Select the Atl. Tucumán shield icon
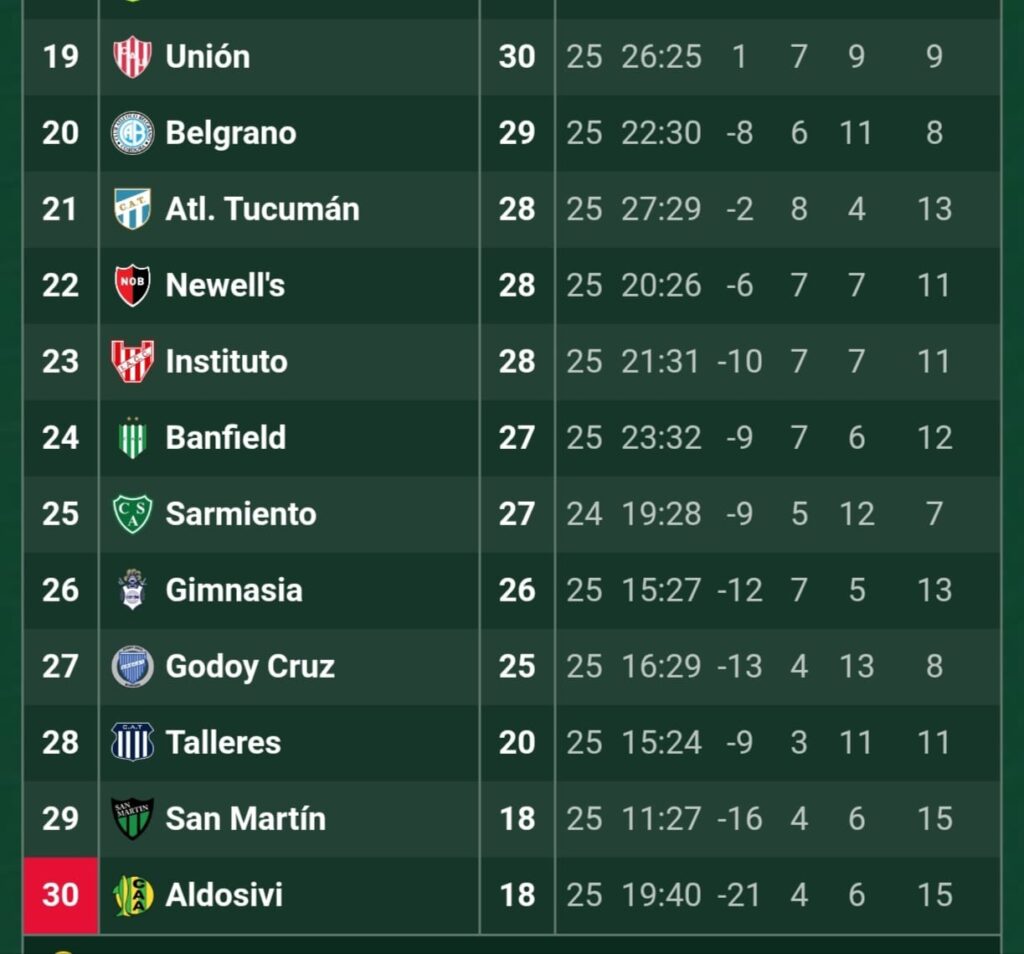This screenshot has height=954, width=1024. 133,209
